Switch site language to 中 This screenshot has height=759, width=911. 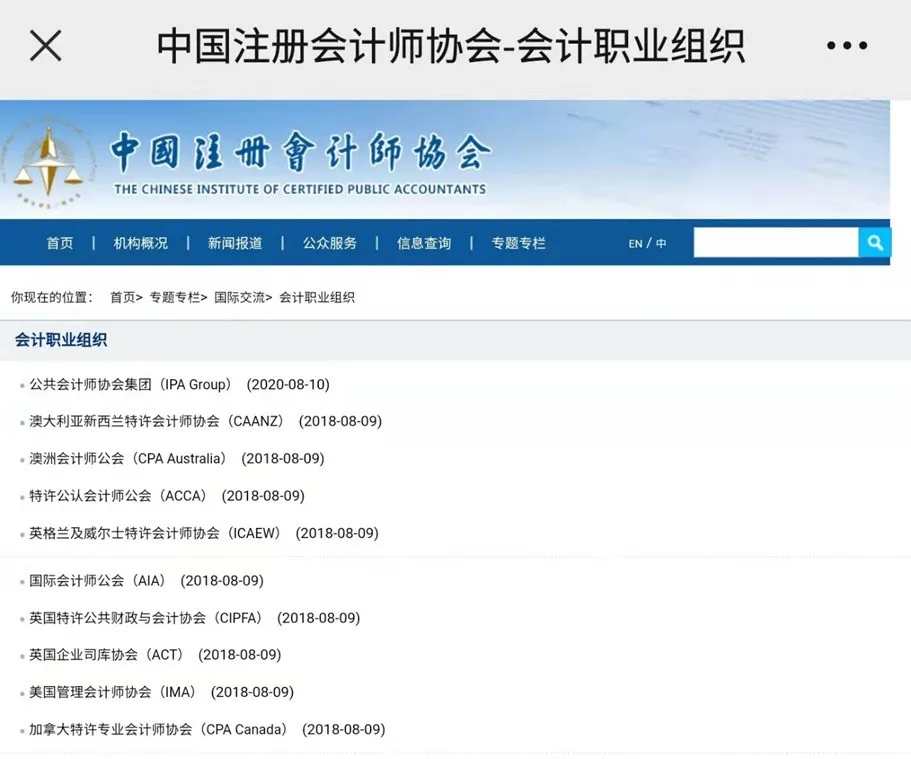662,243
